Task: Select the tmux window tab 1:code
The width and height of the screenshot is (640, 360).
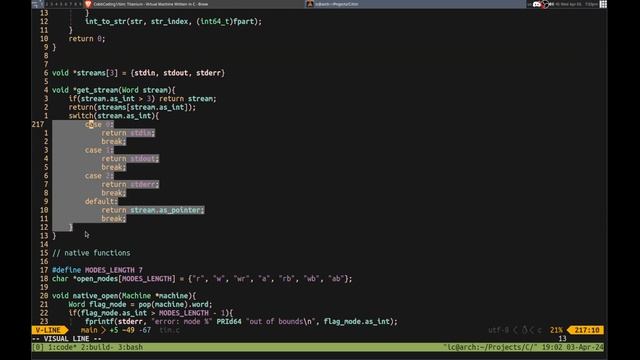Action: pyautogui.click(x=62, y=347)
